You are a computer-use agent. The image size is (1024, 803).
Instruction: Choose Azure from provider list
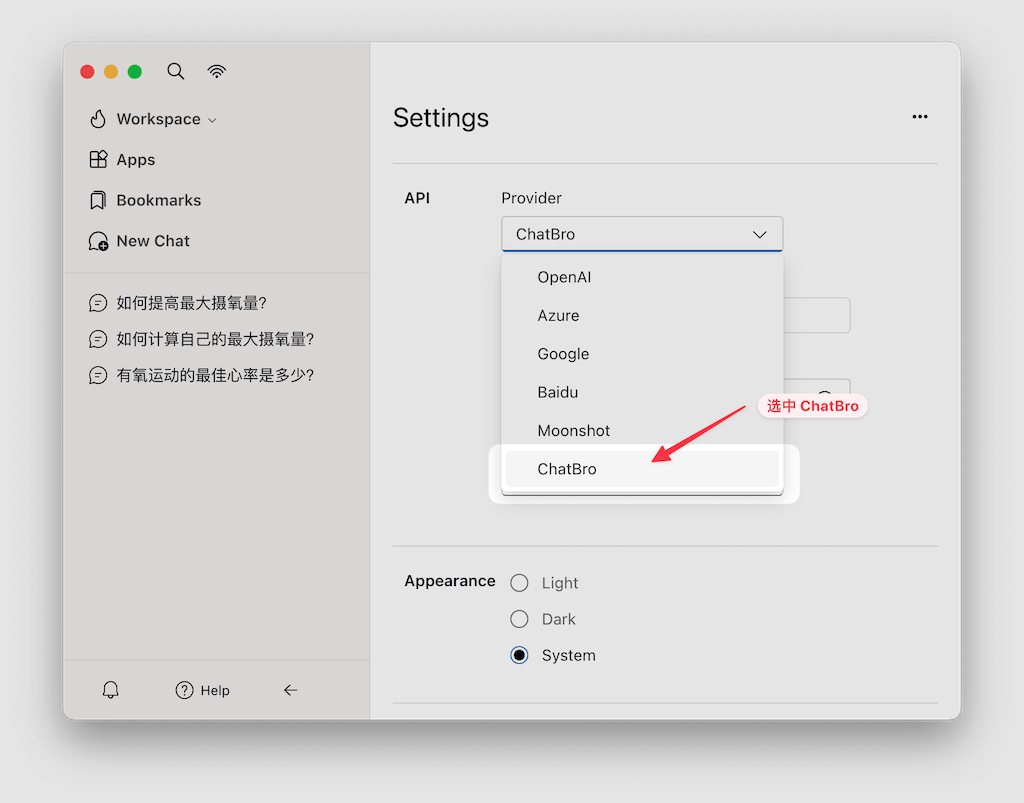coord(642,315)
